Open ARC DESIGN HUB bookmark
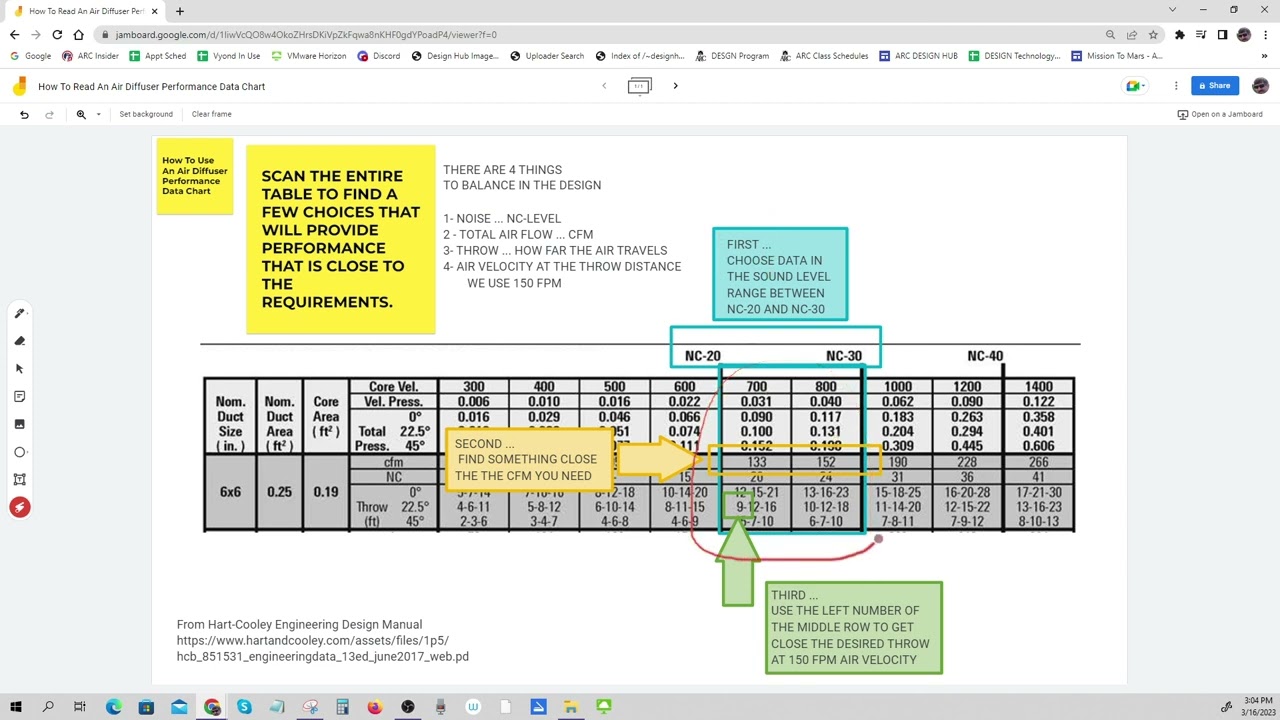Viewport: 1280px width, 720px height. (x=918, y=56)
